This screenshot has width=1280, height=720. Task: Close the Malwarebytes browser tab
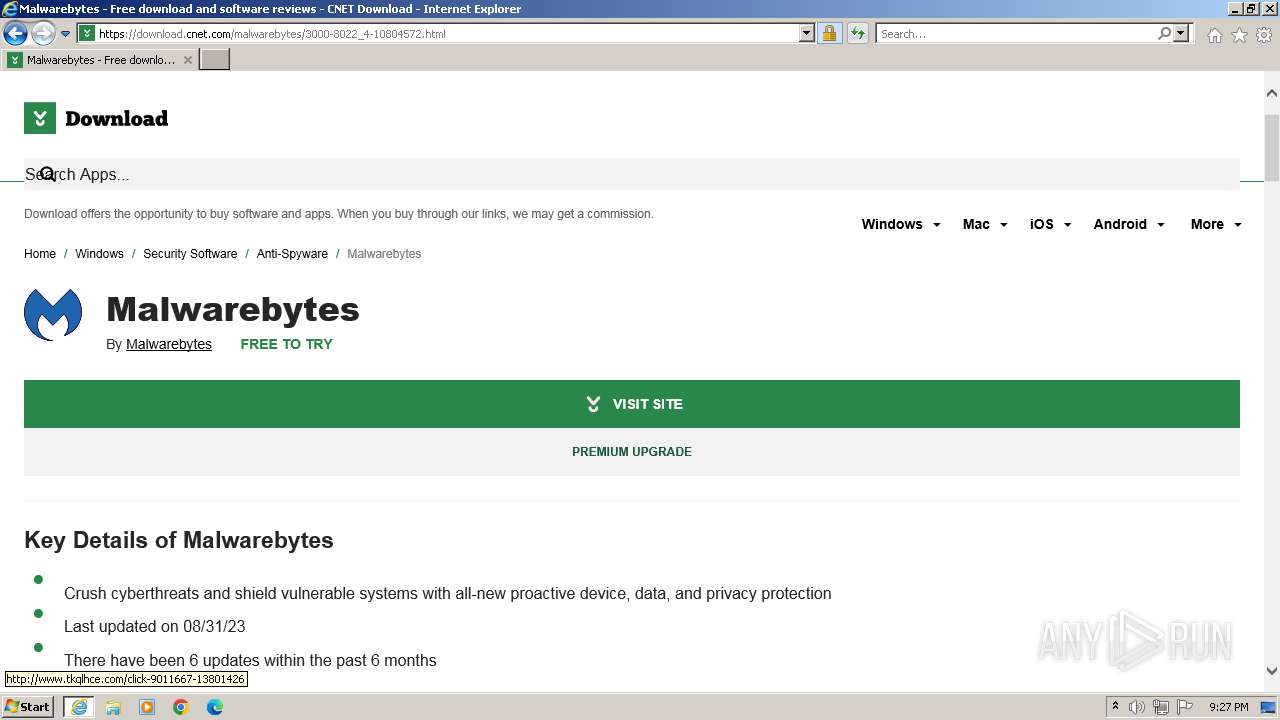click(x=187, y=60)
